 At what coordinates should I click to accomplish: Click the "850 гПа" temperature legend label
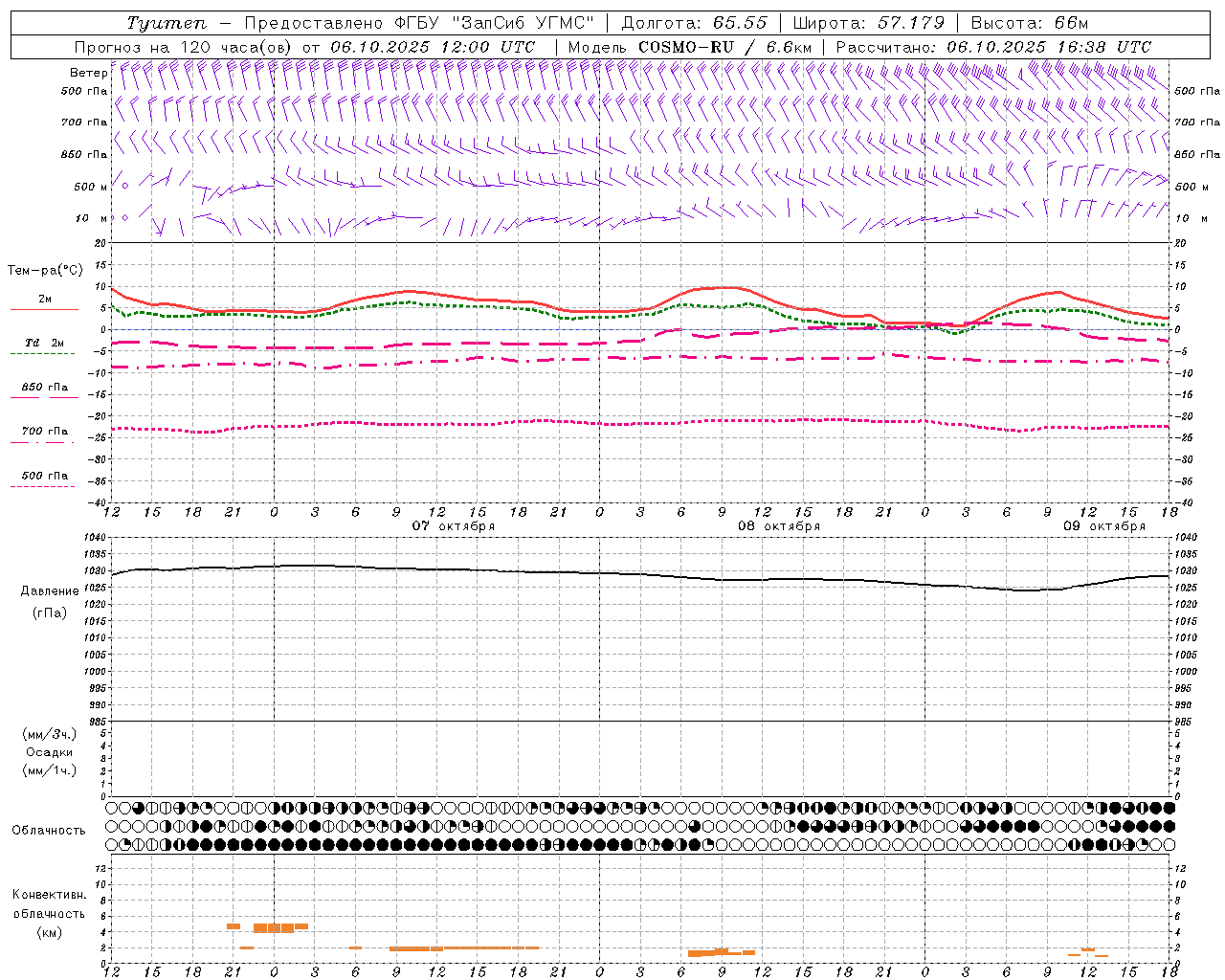[x=44, y=387]
